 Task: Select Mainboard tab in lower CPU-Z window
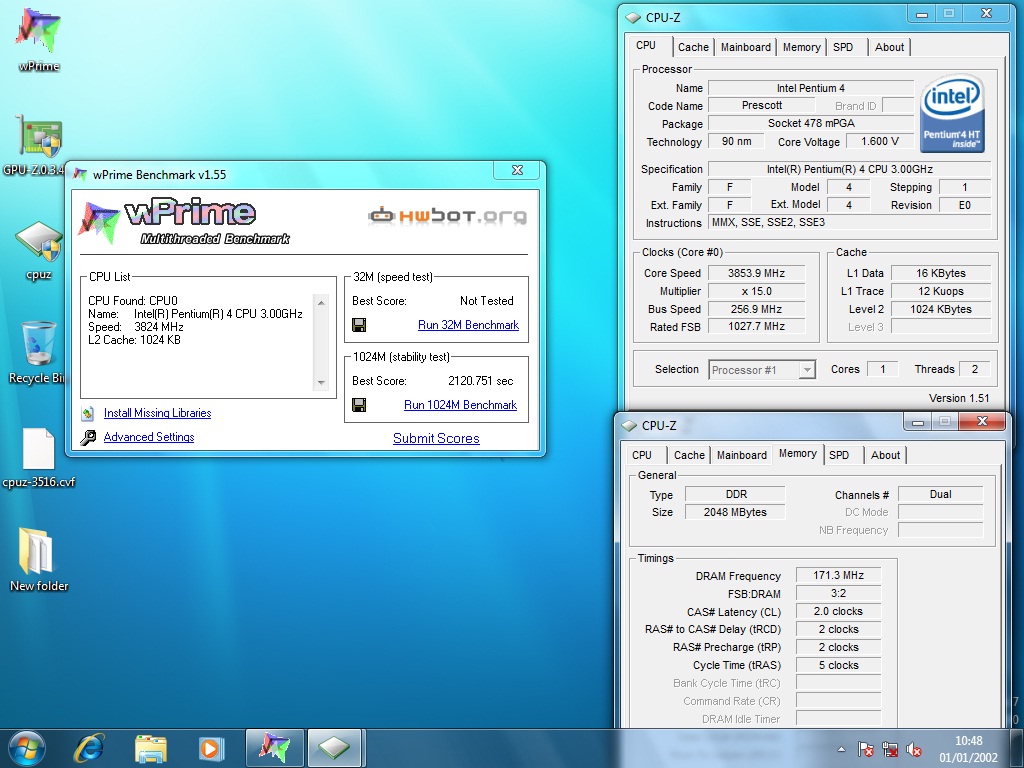[x=741, y=455]
